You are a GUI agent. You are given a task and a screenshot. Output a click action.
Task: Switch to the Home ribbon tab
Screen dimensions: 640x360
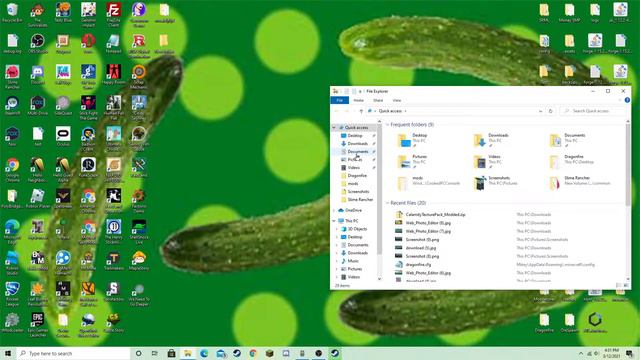tap(358, 100)
